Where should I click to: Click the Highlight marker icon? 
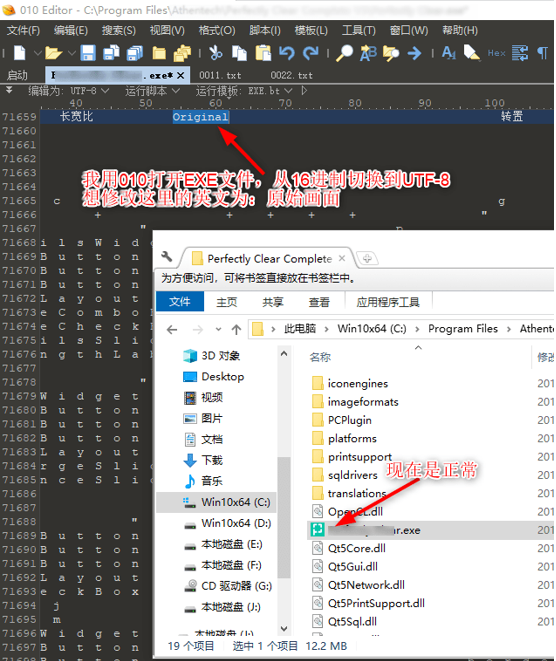point(472,53)
